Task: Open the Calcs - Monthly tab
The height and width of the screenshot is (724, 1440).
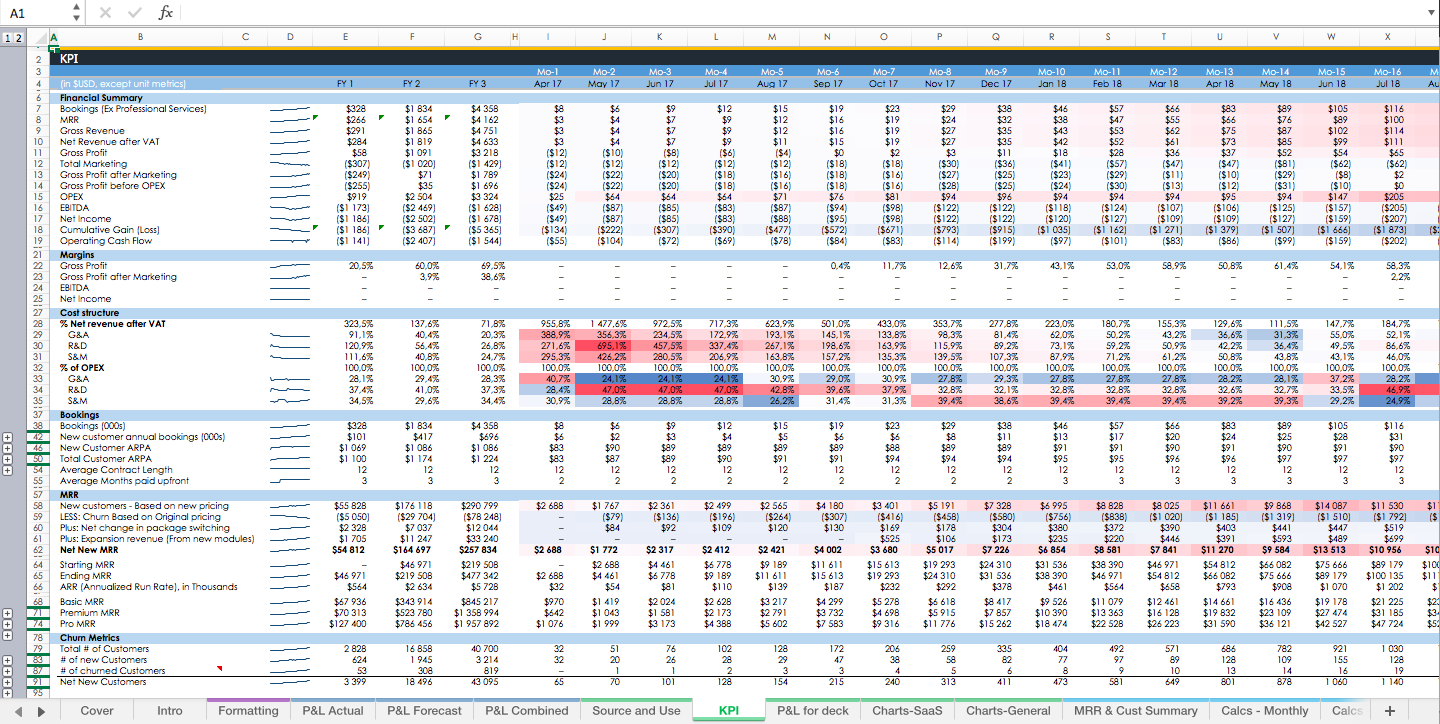Action: tap(1265, 711)
